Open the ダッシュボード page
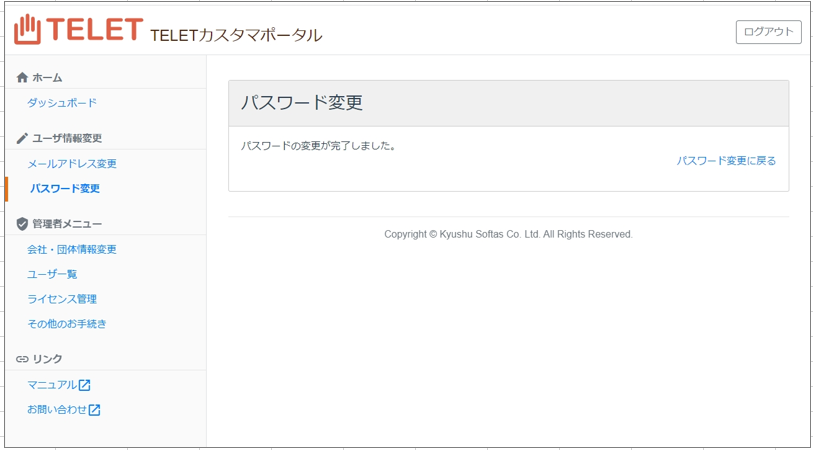 point(62,103)
